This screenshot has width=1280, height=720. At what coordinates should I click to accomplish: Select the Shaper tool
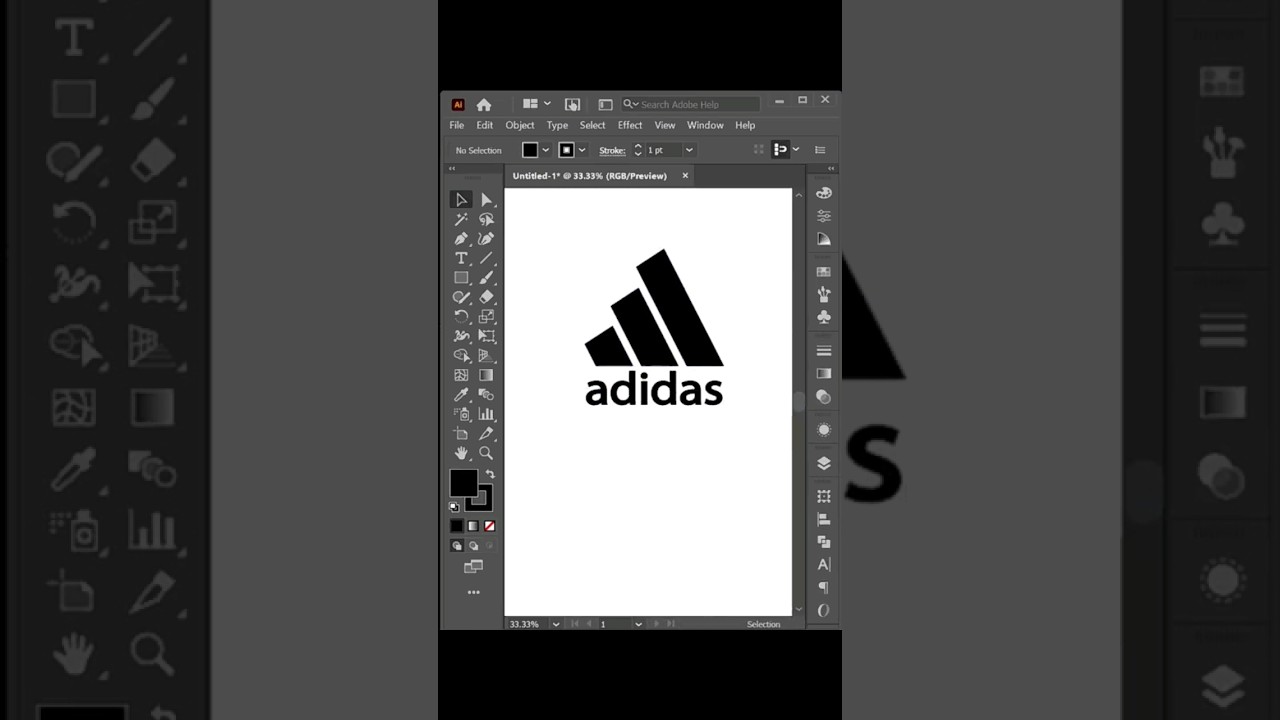click(x=461, y=297)
